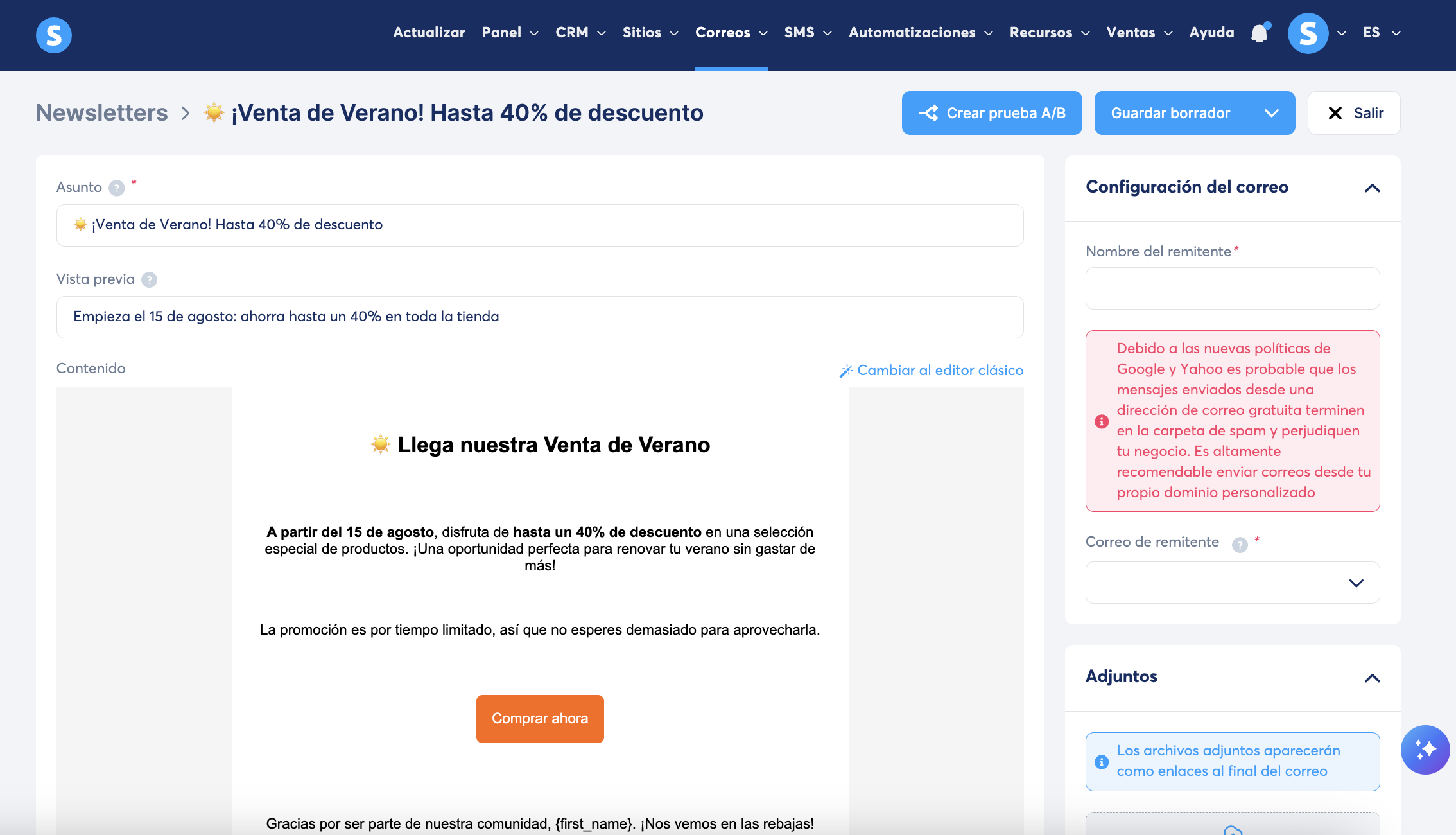Open the CRM menu
Viewport: 1456px width, 835px height.
tap(580, 33)
